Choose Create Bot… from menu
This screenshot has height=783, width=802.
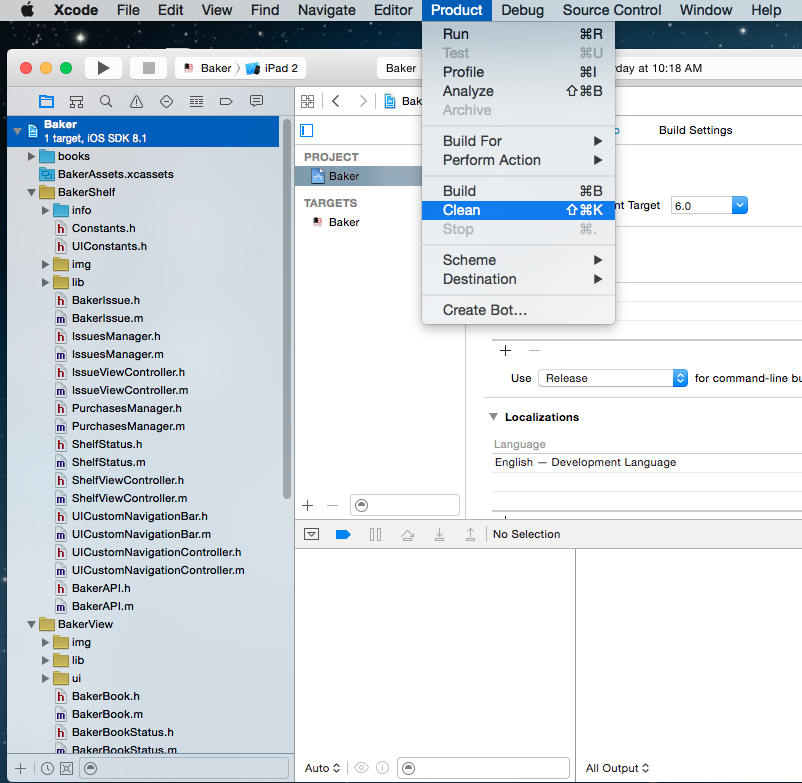coord(518,310)
